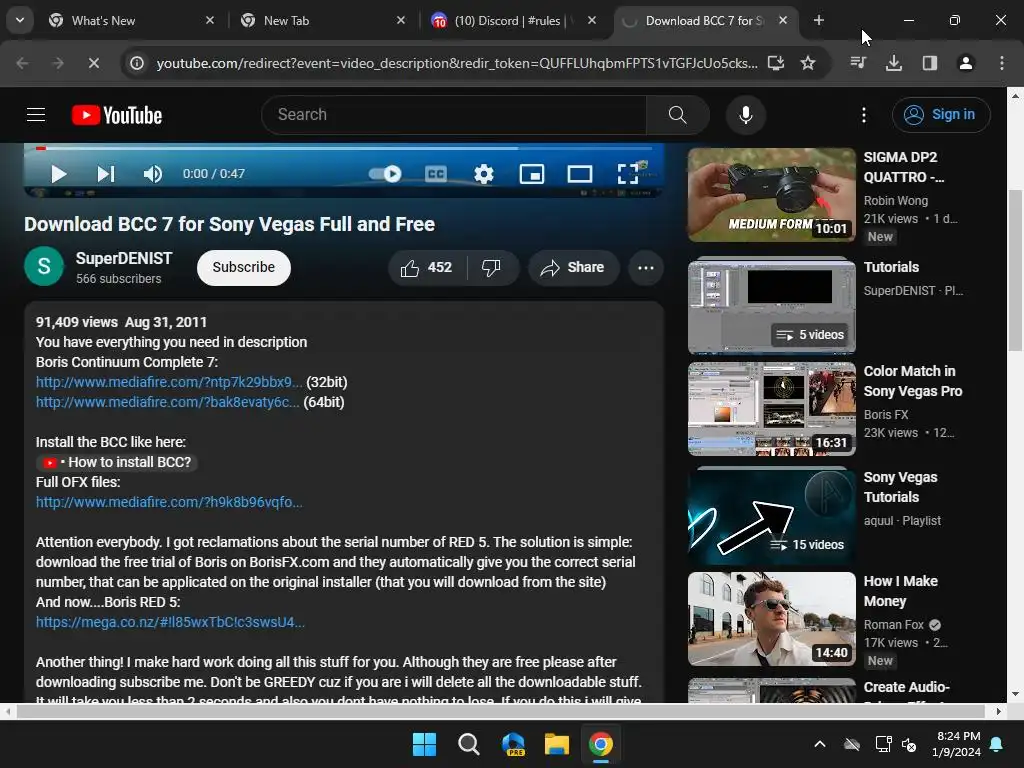
Task: Stop loading the page
Action: pyautogui.click(x=93, y=63)
